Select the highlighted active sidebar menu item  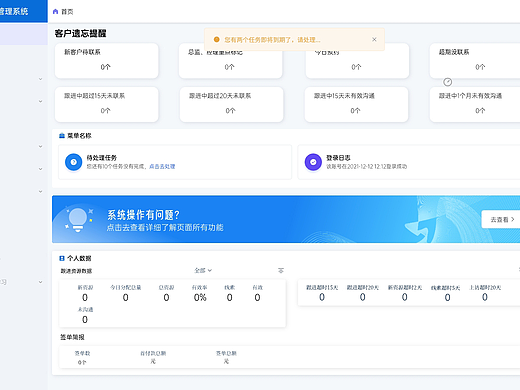[24, 34]
